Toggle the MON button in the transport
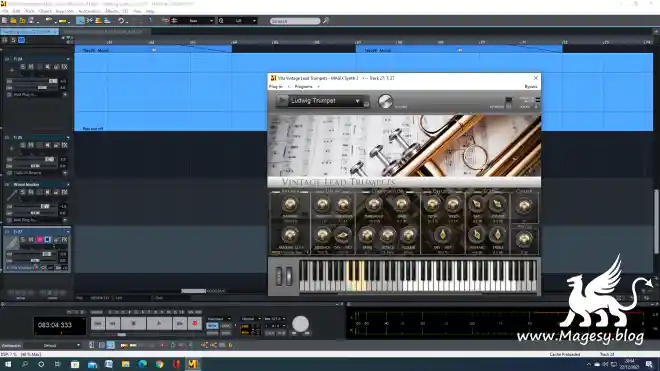 coord(212,326)
